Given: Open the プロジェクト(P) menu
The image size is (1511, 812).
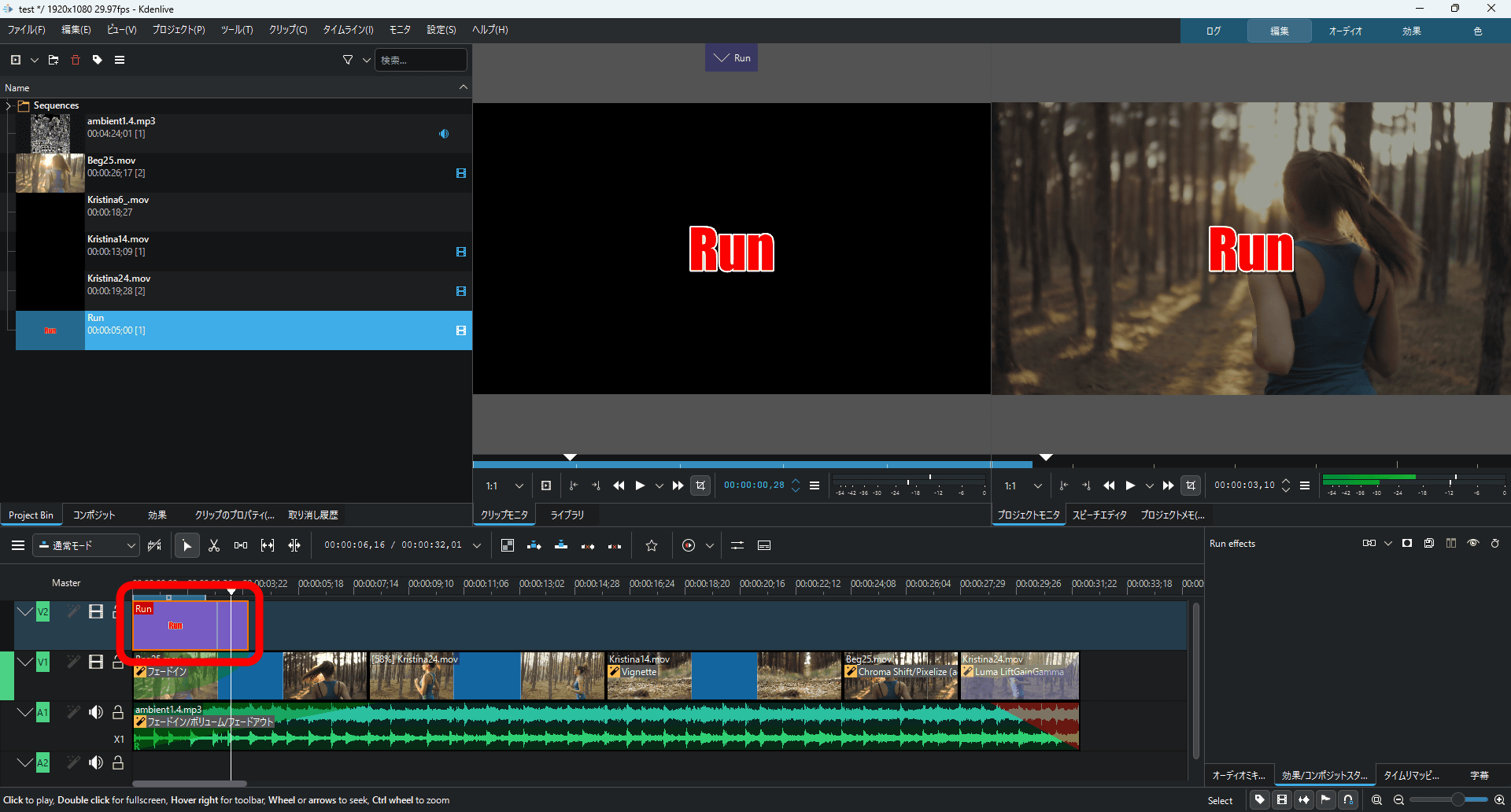Looking at the screenshot, I should point(178,30).
